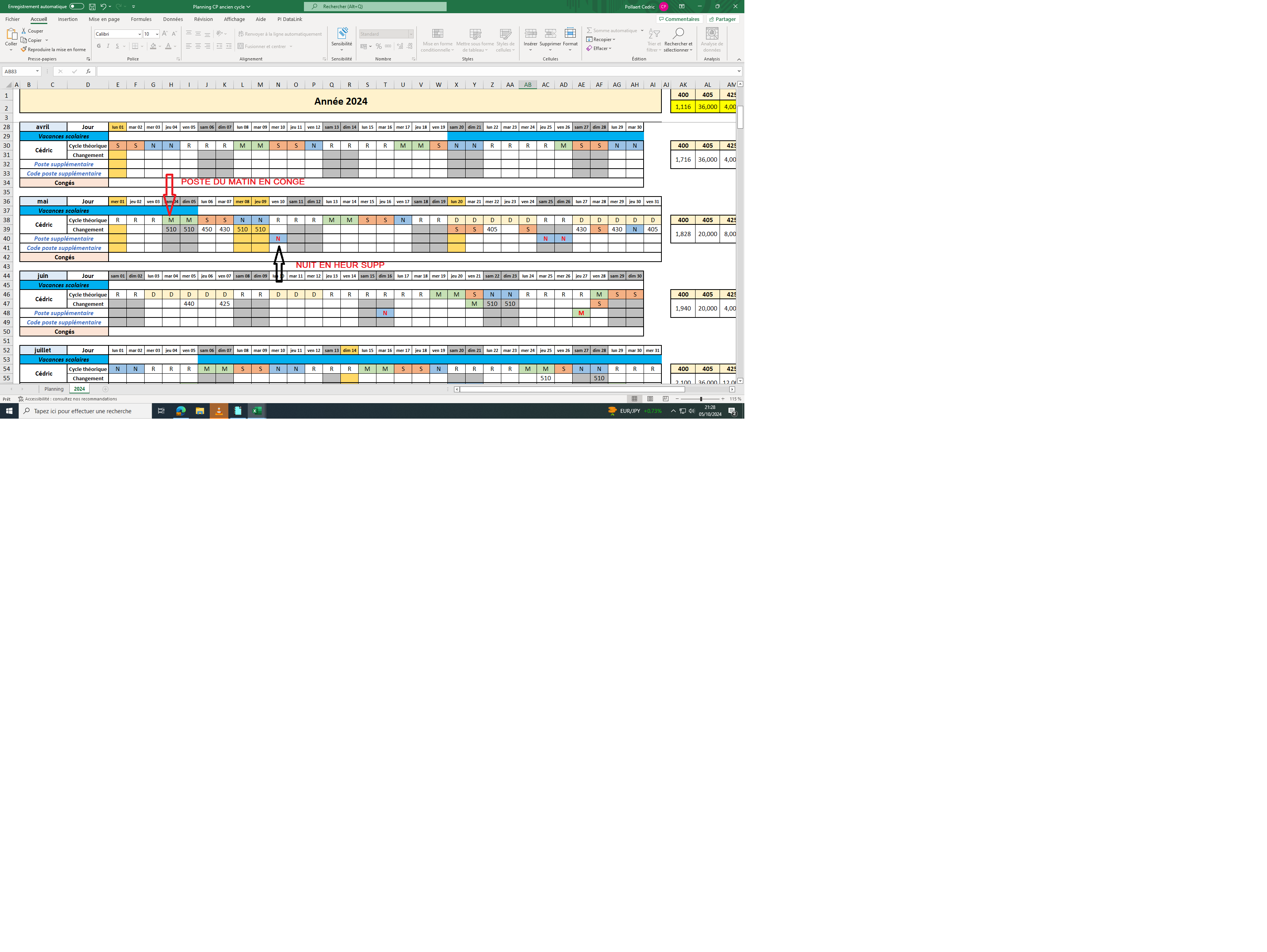This screenshot has width=1267, height=952.
Task: Click the decrease indent icon
Action: point(219,47)
